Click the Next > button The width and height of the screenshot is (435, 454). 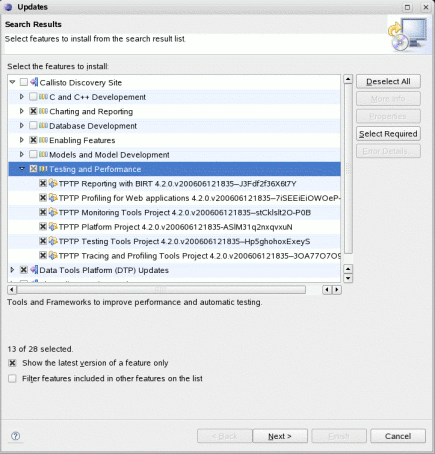coord(280,436)
